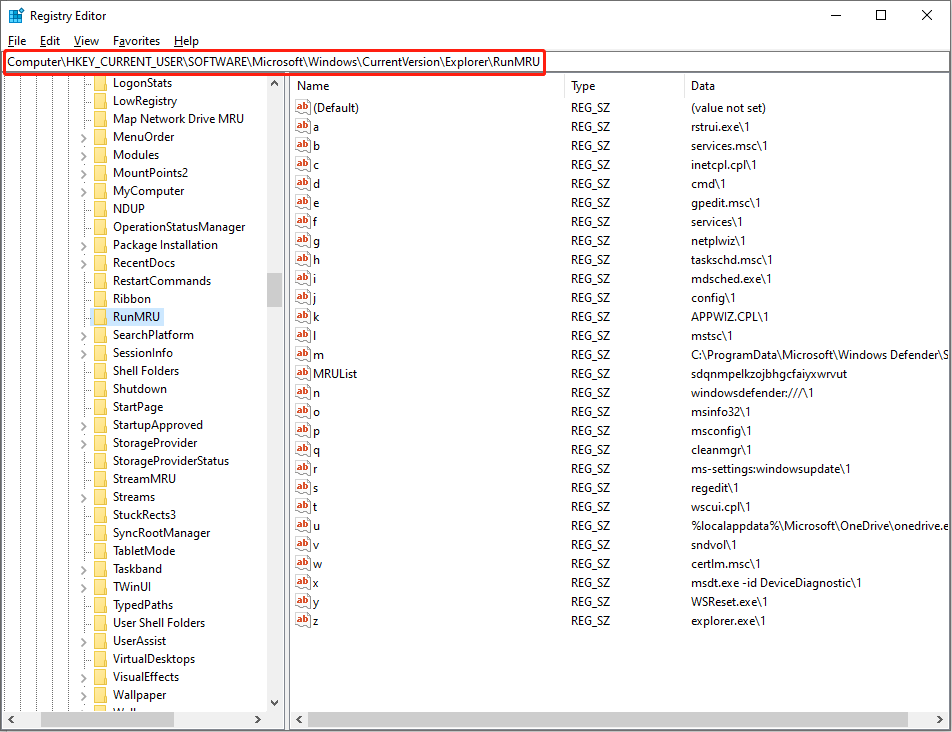Click the StreamMRU folder icon
Viewport: 952px width, 732px height.
[101, 479]
